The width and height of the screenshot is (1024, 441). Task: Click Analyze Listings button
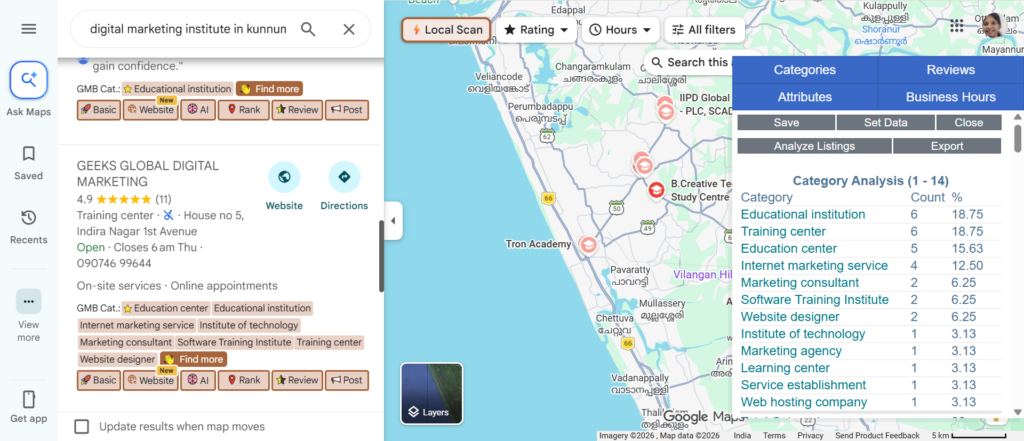pos(814,146)
